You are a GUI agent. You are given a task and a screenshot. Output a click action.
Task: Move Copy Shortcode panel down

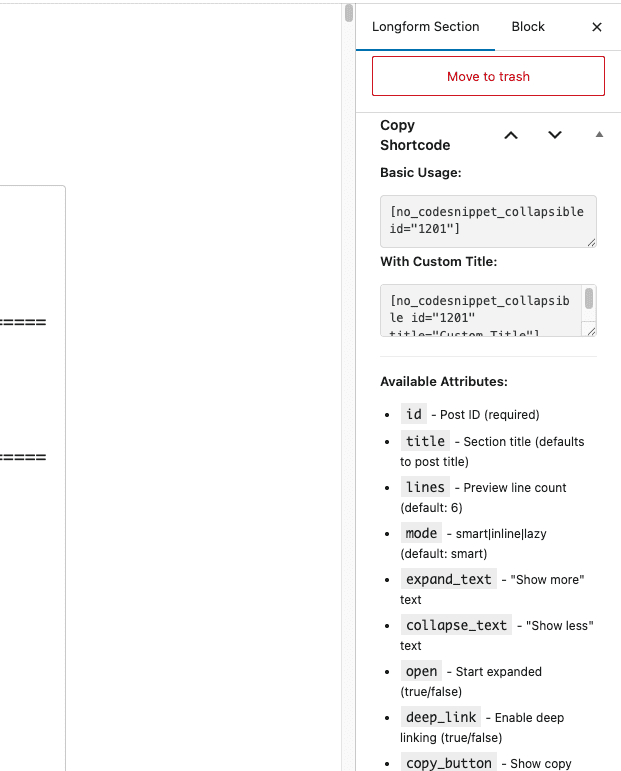(555, 135)
